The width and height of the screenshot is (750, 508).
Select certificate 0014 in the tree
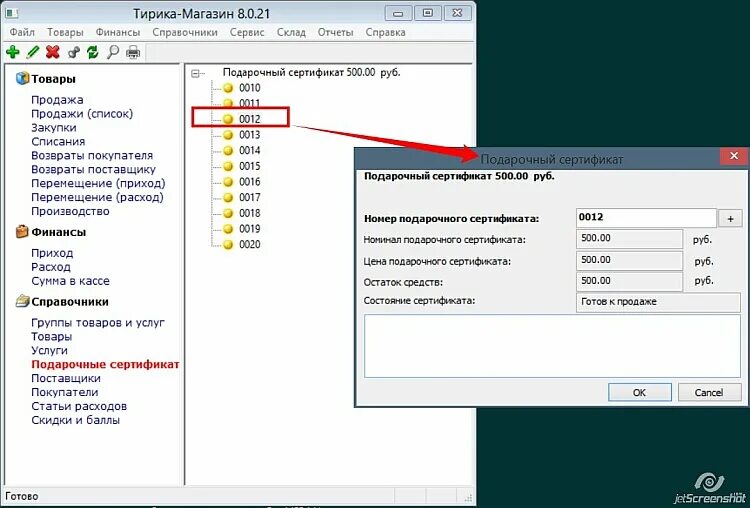250,150
